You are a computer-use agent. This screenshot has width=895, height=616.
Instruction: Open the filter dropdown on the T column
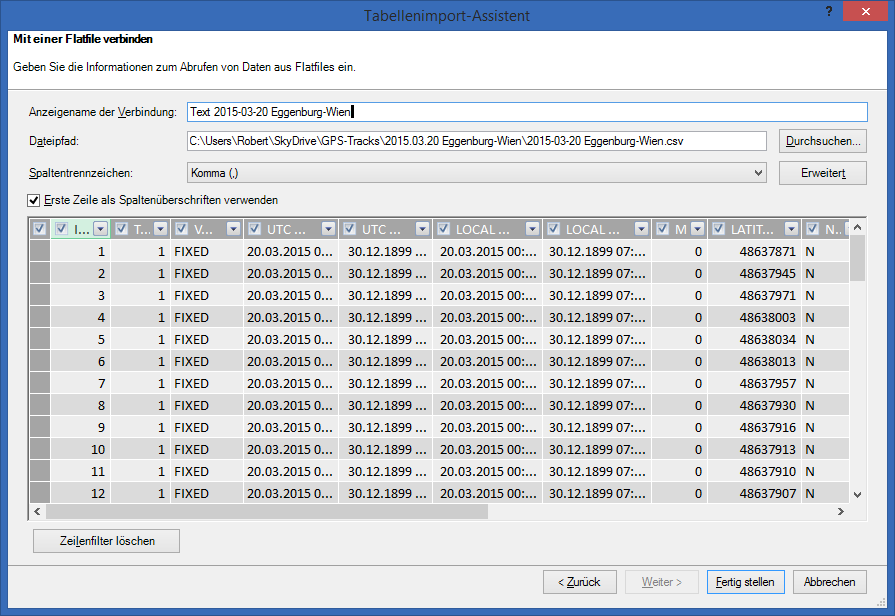click(x=162, y=228)
